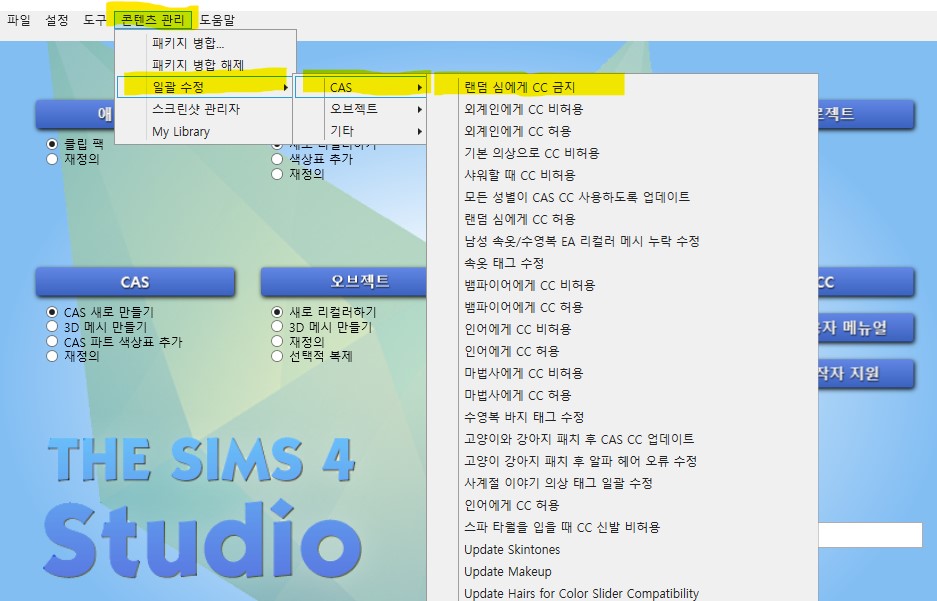Choose 외계인에게 CC 허용
The height and width of the screenshot is (601, 937).
tap(622, 131)
